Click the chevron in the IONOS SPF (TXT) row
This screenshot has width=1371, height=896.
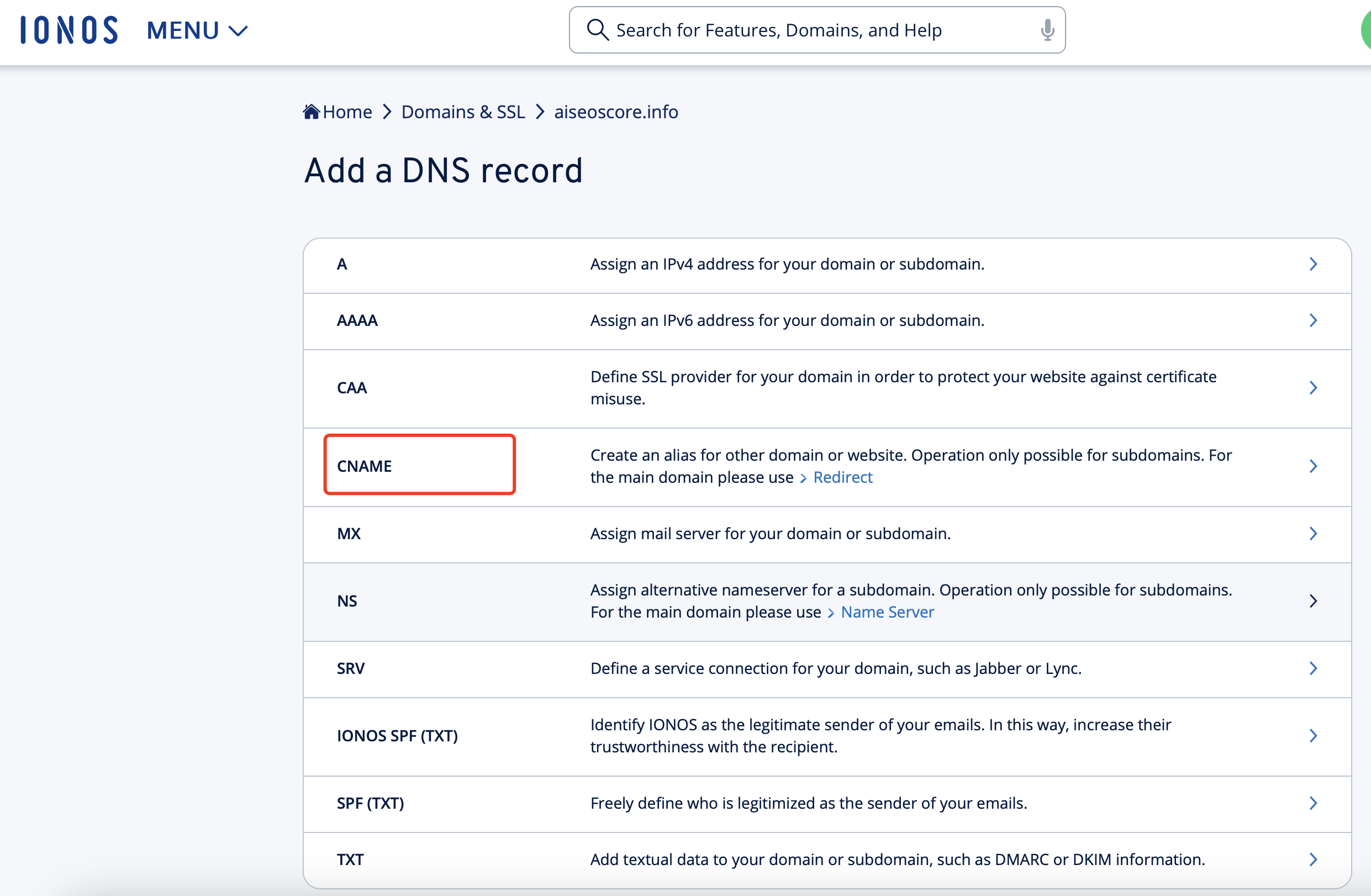(x=1313, y=736)
